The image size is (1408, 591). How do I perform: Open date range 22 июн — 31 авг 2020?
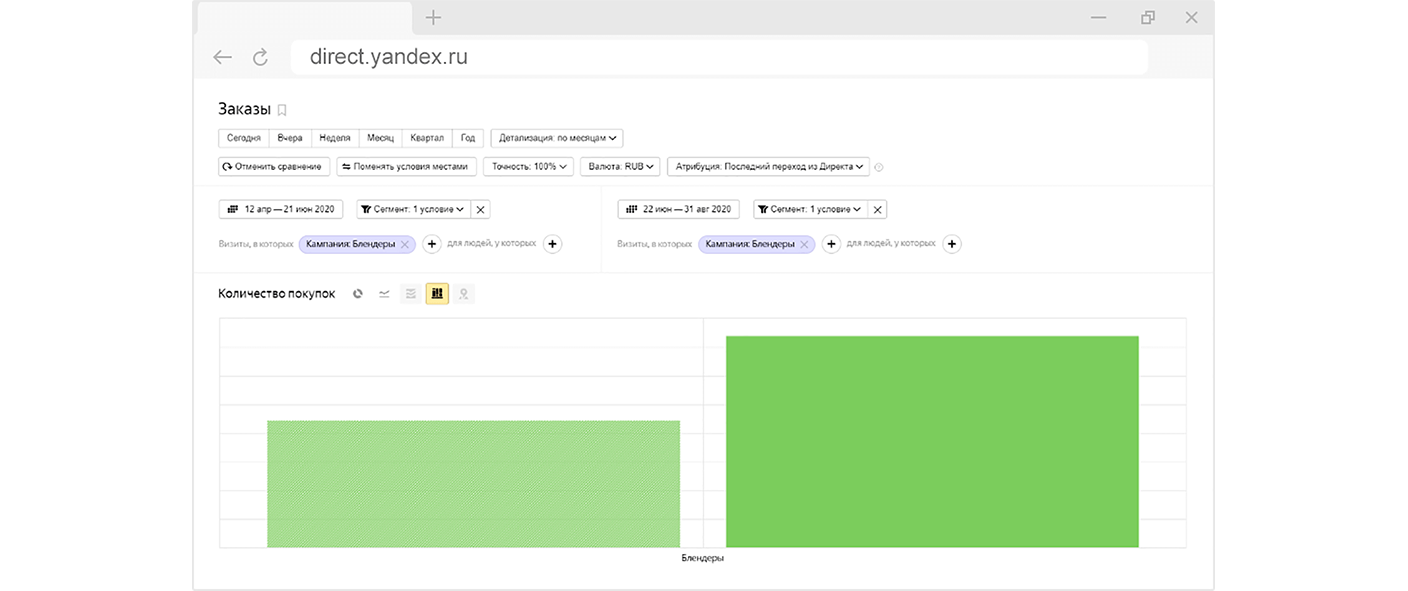(x=679, y=210)
